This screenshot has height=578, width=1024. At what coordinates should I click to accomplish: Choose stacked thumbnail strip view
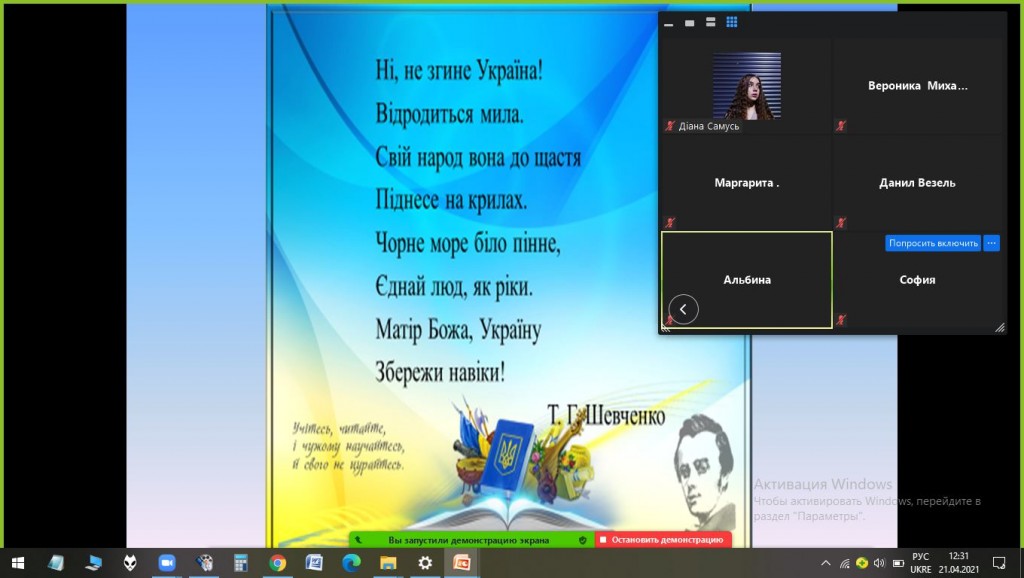[710, 22]
